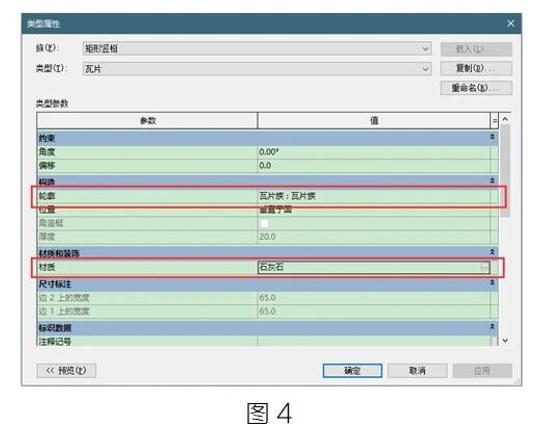Select the 偏移 parameter name
This screenshot has height=424, width=557.
tap(47, 165)
